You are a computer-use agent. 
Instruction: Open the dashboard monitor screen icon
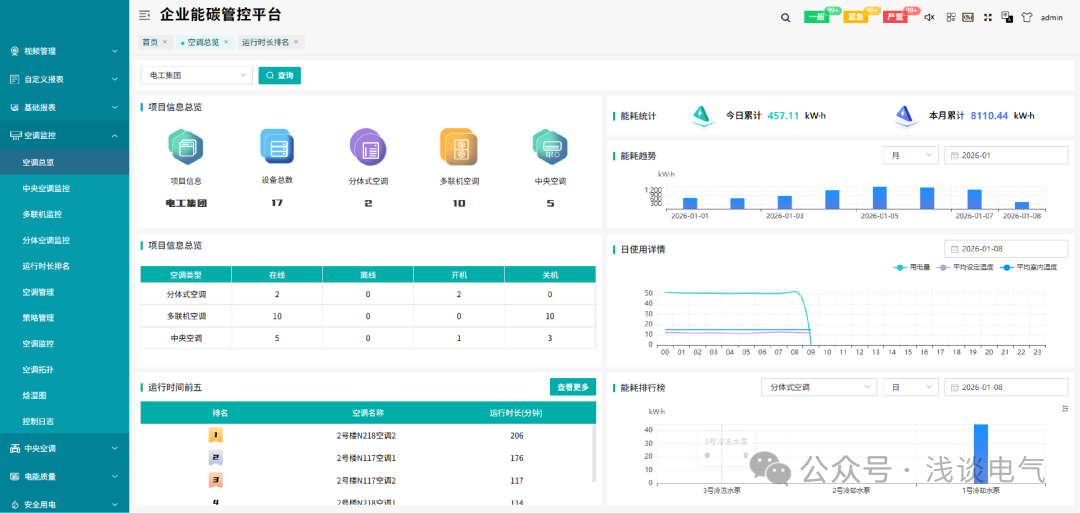[x=968, y=17]
